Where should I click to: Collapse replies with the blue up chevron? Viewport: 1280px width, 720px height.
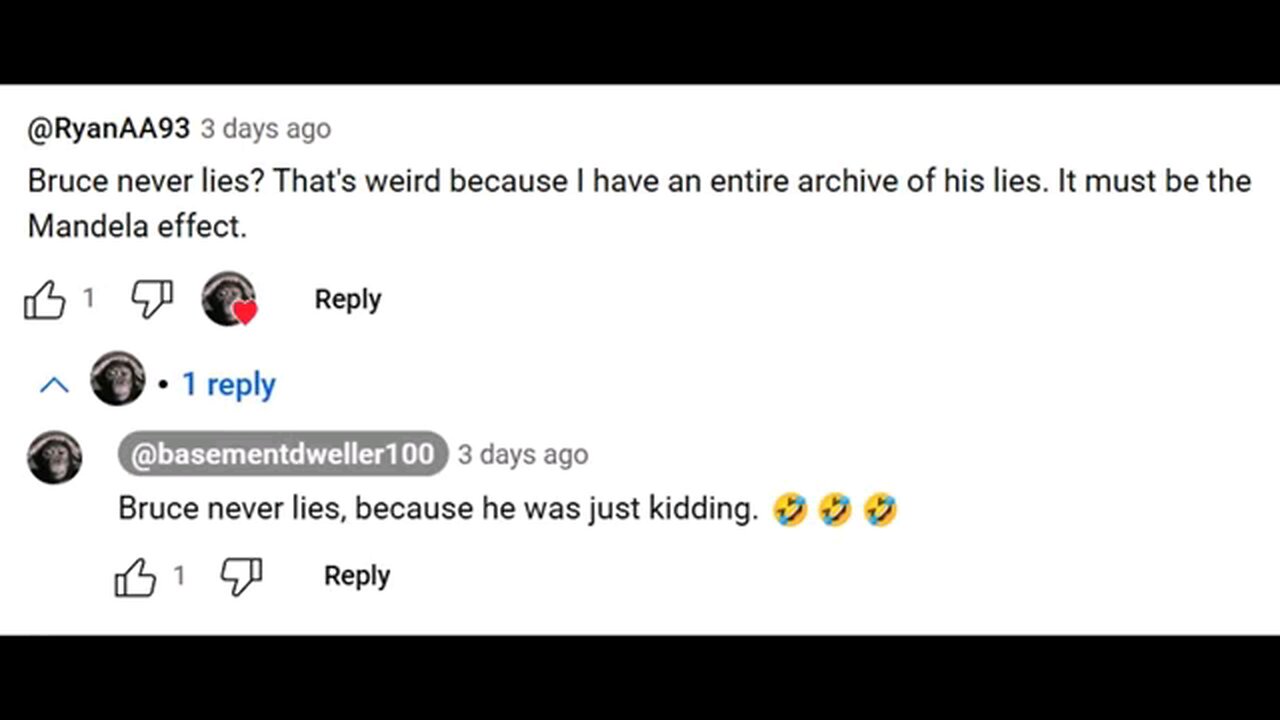point(54,385)
